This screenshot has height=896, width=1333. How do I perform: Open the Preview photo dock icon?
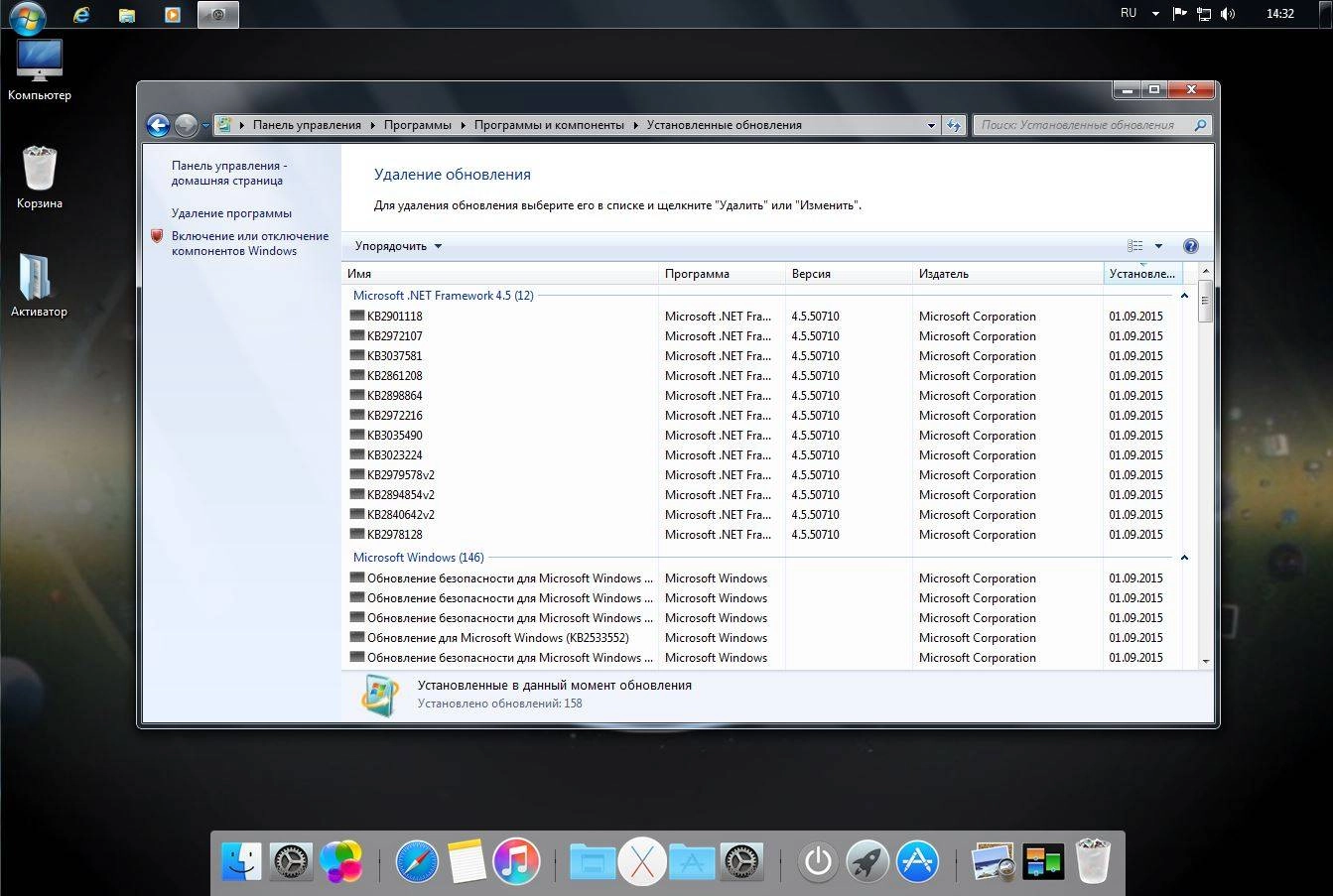pyautogui.click(x=994, y=861)
